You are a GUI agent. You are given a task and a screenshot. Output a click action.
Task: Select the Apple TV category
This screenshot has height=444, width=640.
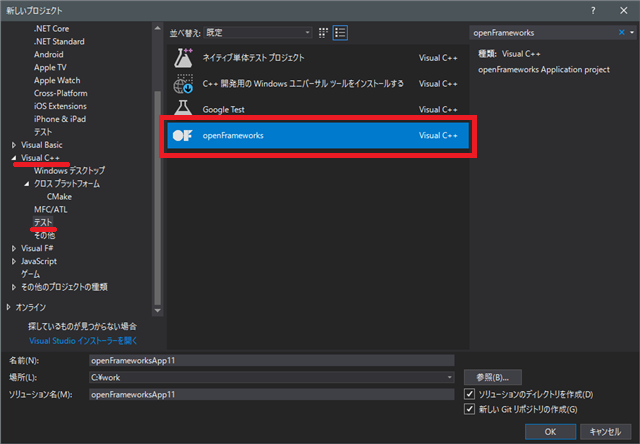[50, 67]
